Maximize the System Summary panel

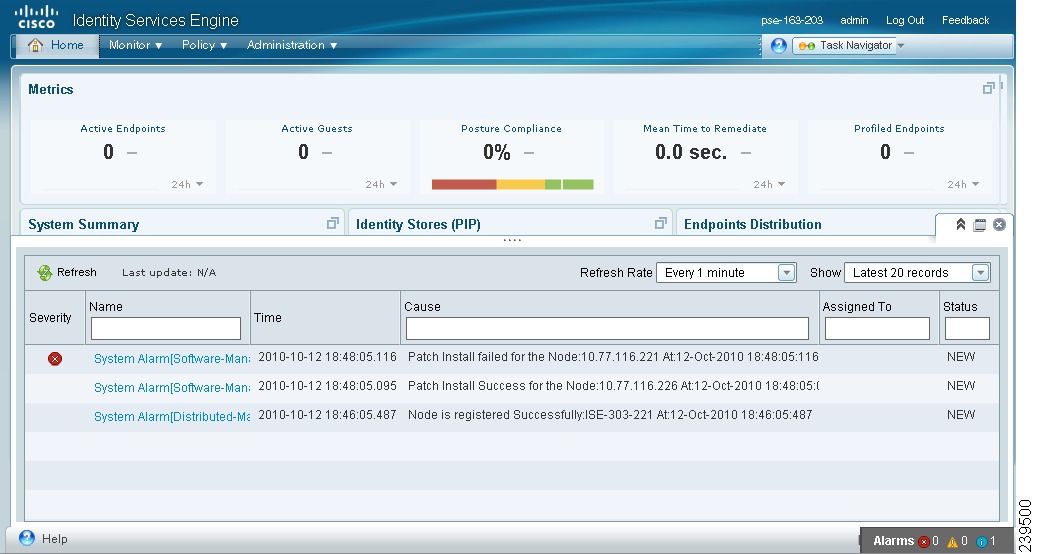pos(332,224)
